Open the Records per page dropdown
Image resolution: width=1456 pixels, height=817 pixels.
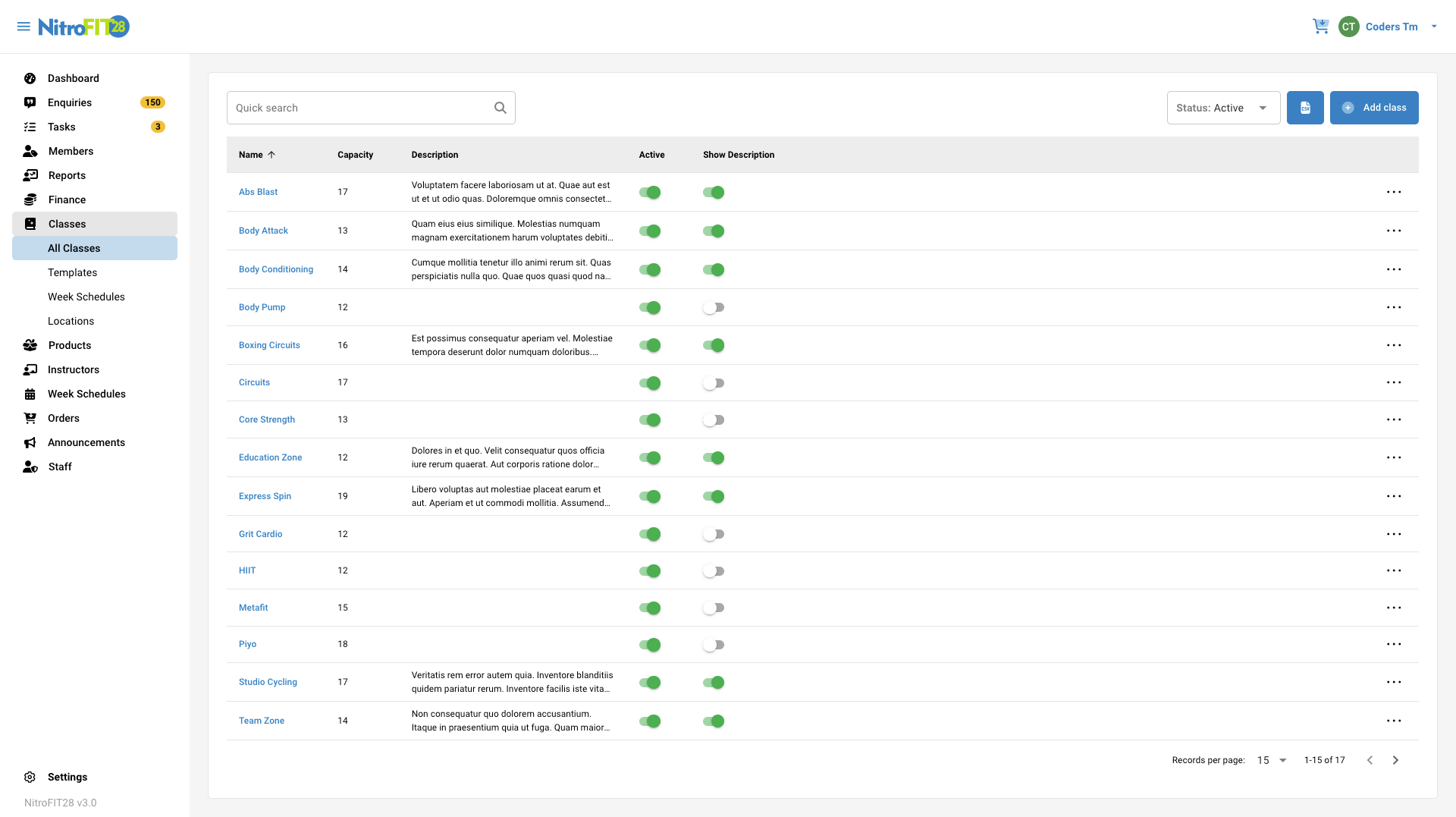(1271, 759)
